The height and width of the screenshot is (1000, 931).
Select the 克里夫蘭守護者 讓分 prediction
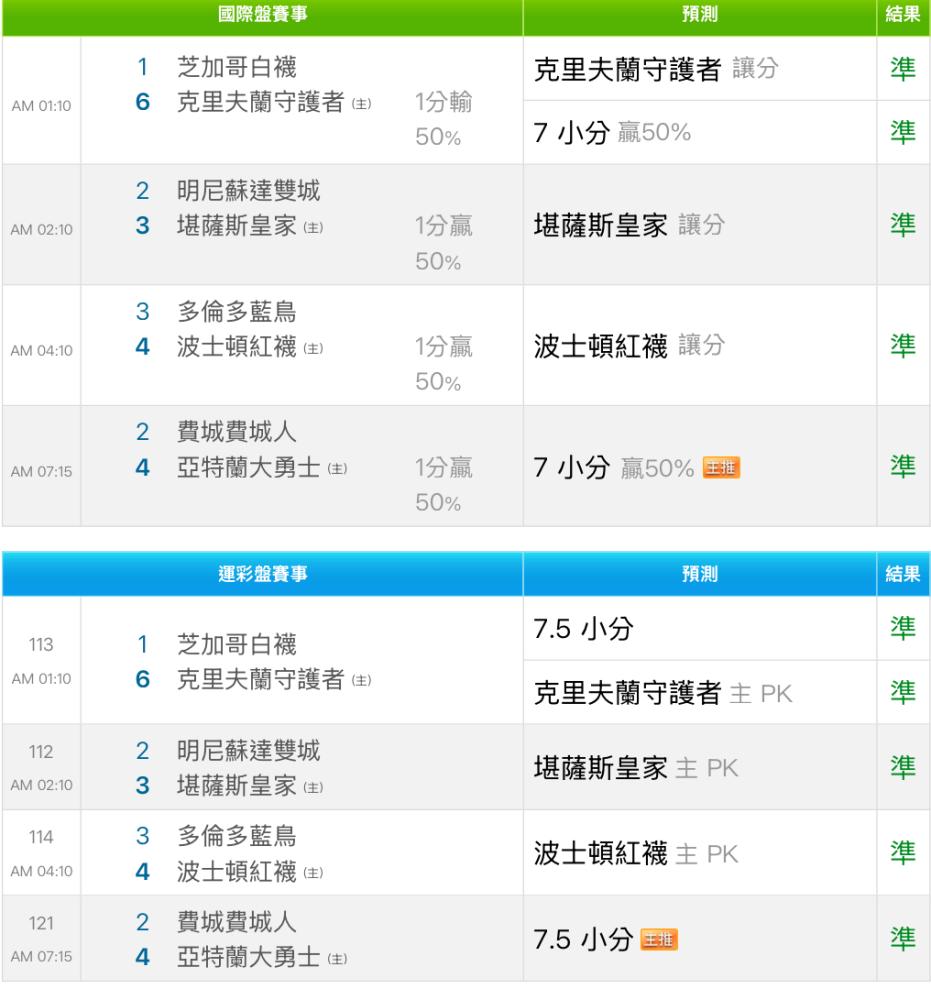(x=656, y=69)
